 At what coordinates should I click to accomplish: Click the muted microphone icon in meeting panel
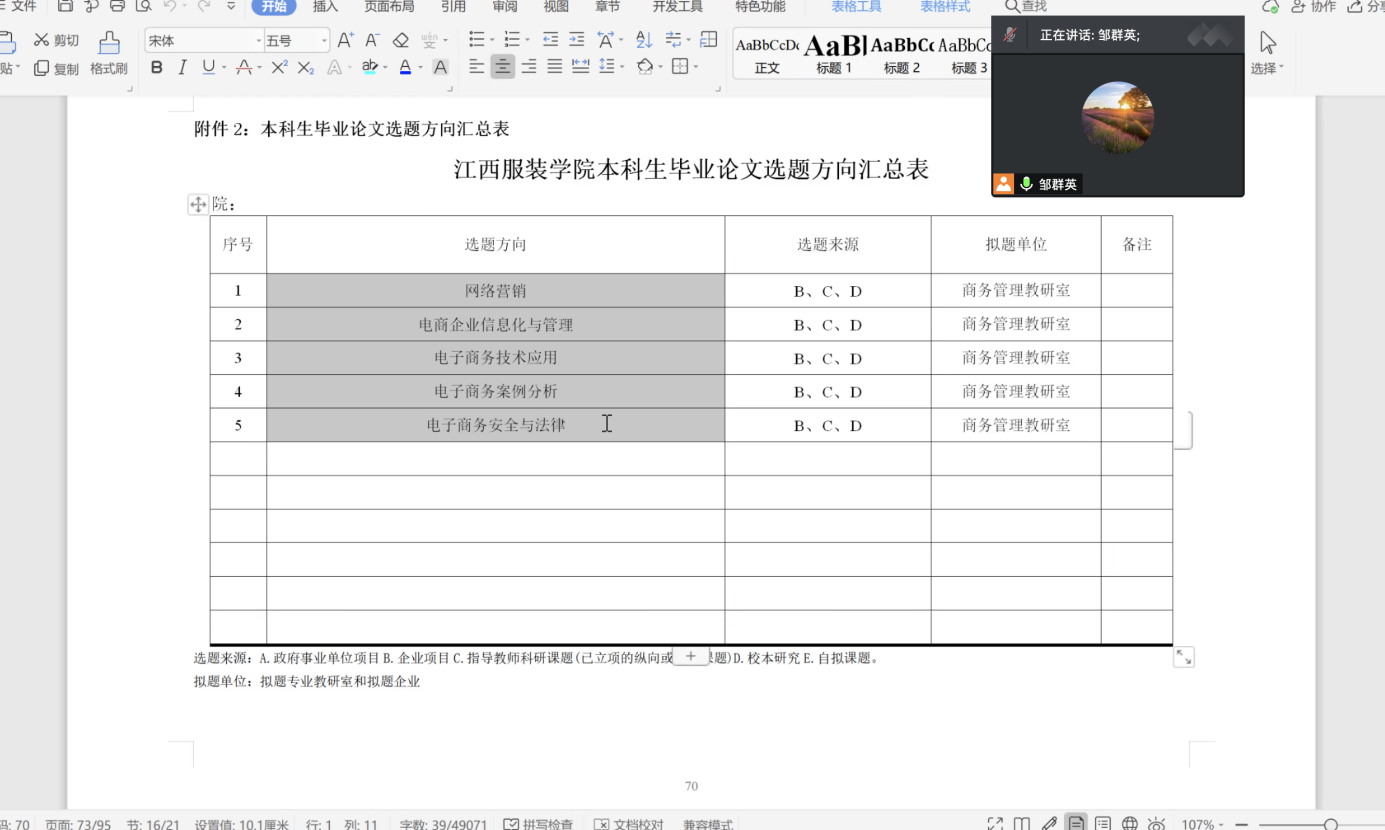(x=1010, y=35)
